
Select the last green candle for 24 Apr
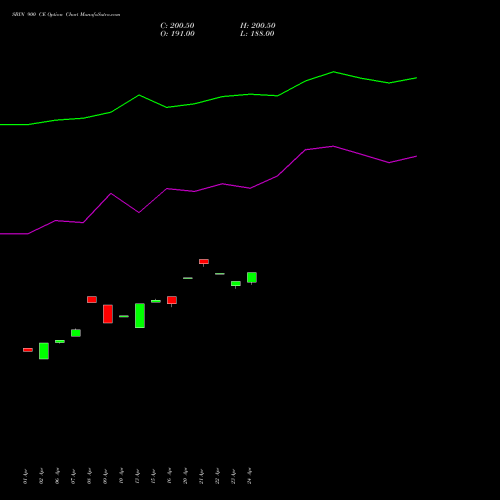click(x=252, y=277)
